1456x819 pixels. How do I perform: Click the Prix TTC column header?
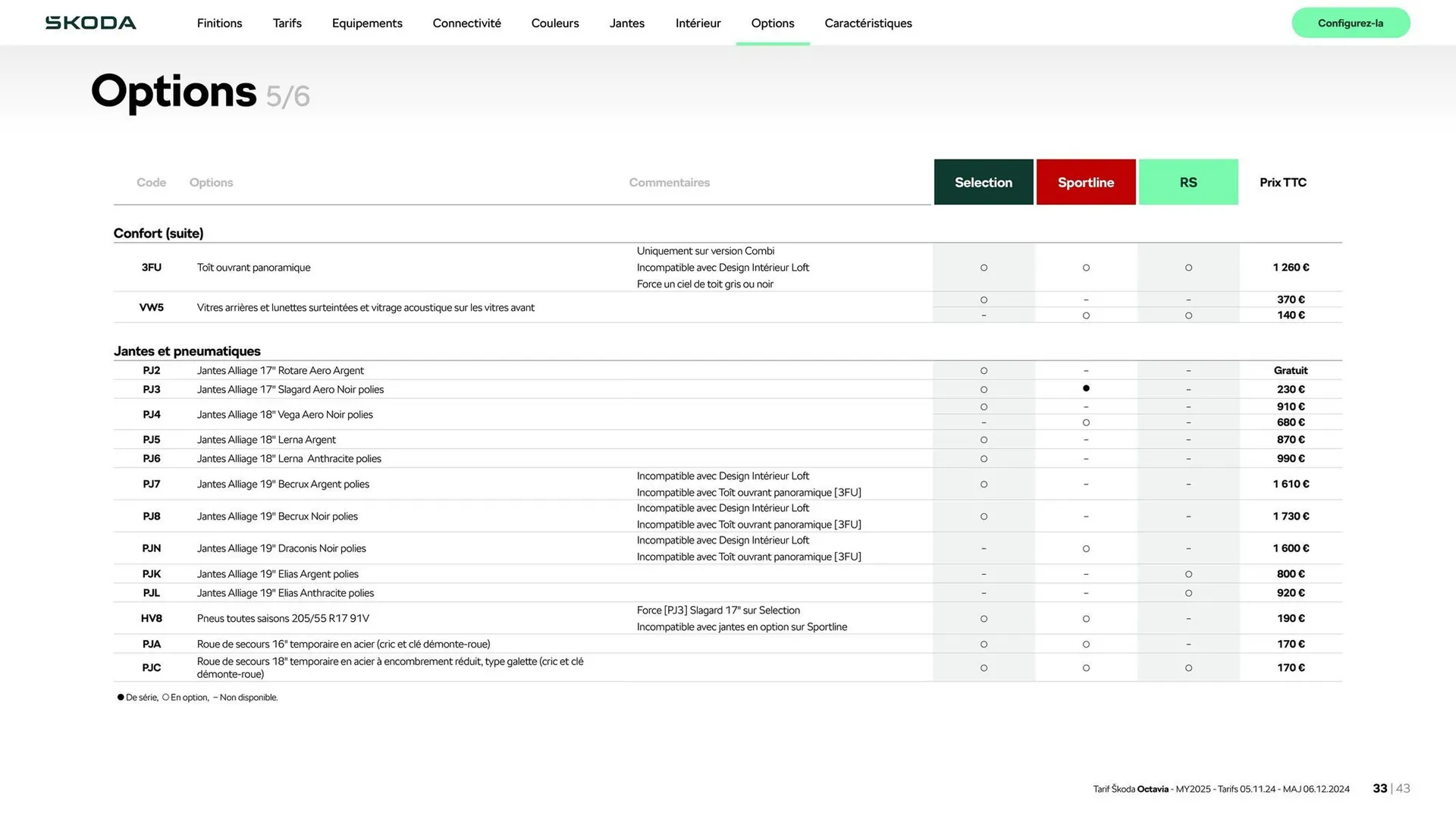pos(1282,182)
